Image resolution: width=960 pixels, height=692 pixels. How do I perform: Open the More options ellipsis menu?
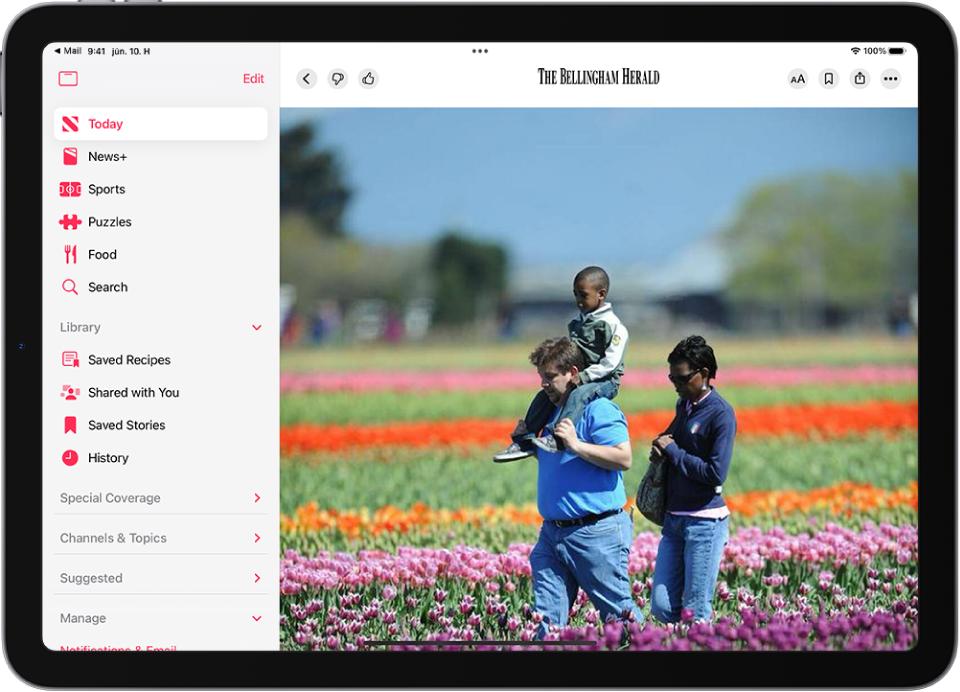point(890,78)
